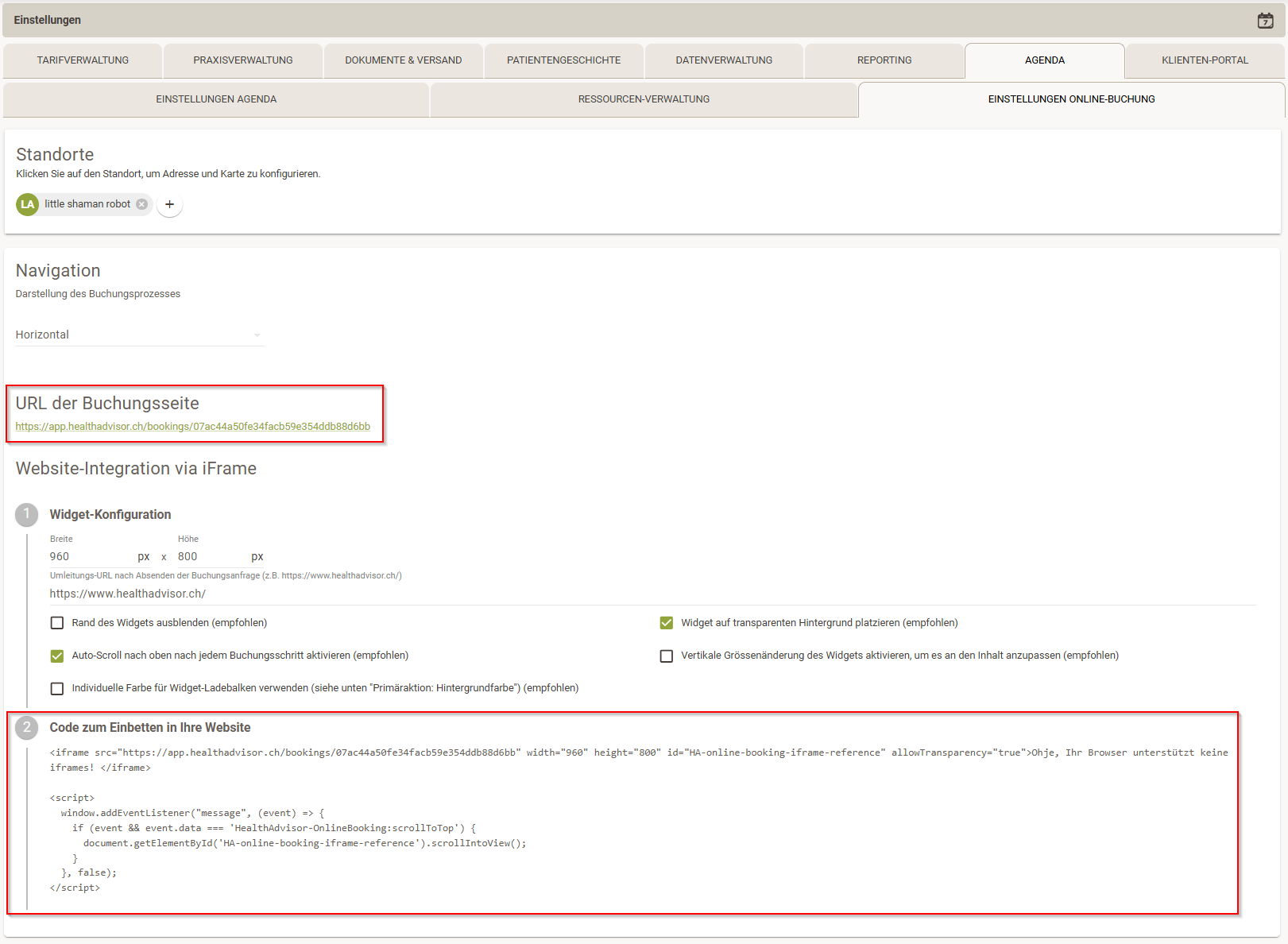Open the booking page URL link
This screenshot has width=1288, height=944.
(x=193, y=427)
